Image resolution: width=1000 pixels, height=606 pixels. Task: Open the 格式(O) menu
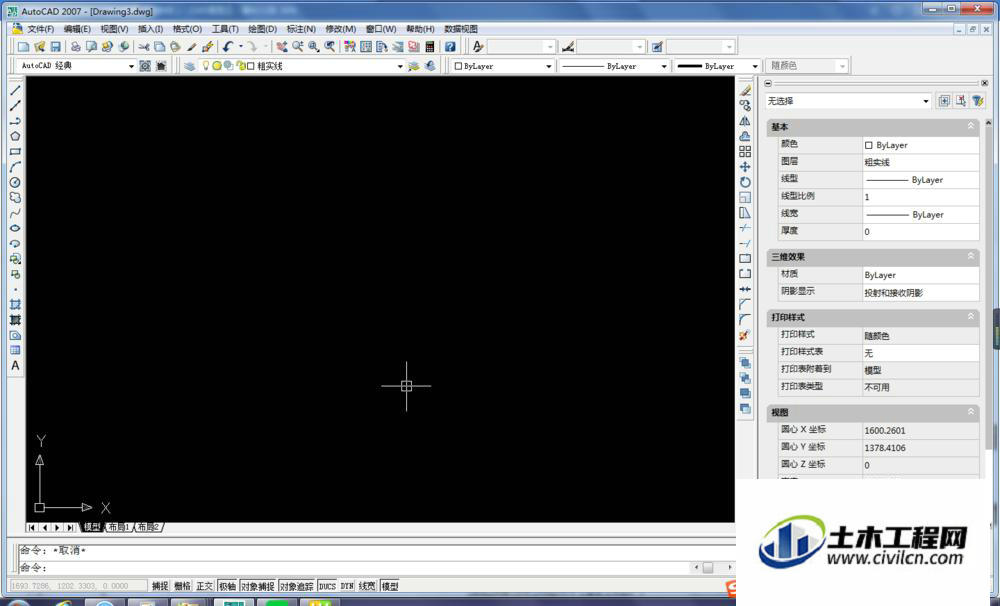[188, 29]
